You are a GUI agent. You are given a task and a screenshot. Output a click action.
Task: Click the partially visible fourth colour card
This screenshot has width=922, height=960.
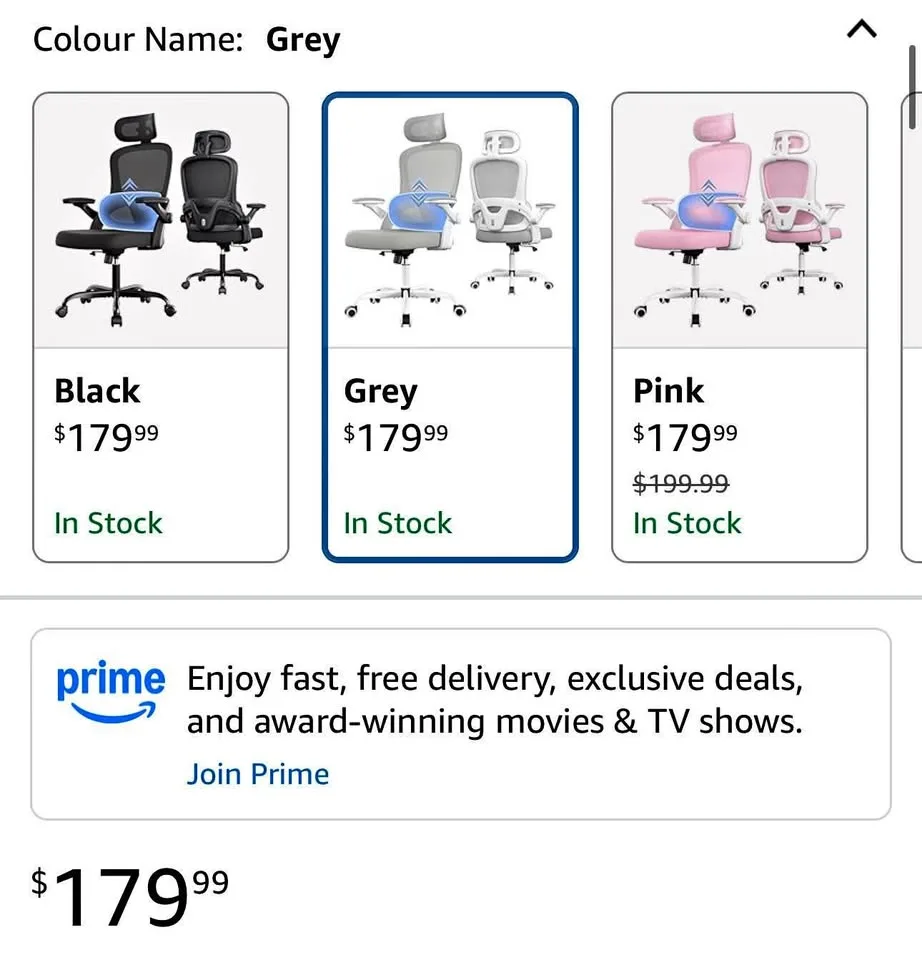tap(912, 328)
